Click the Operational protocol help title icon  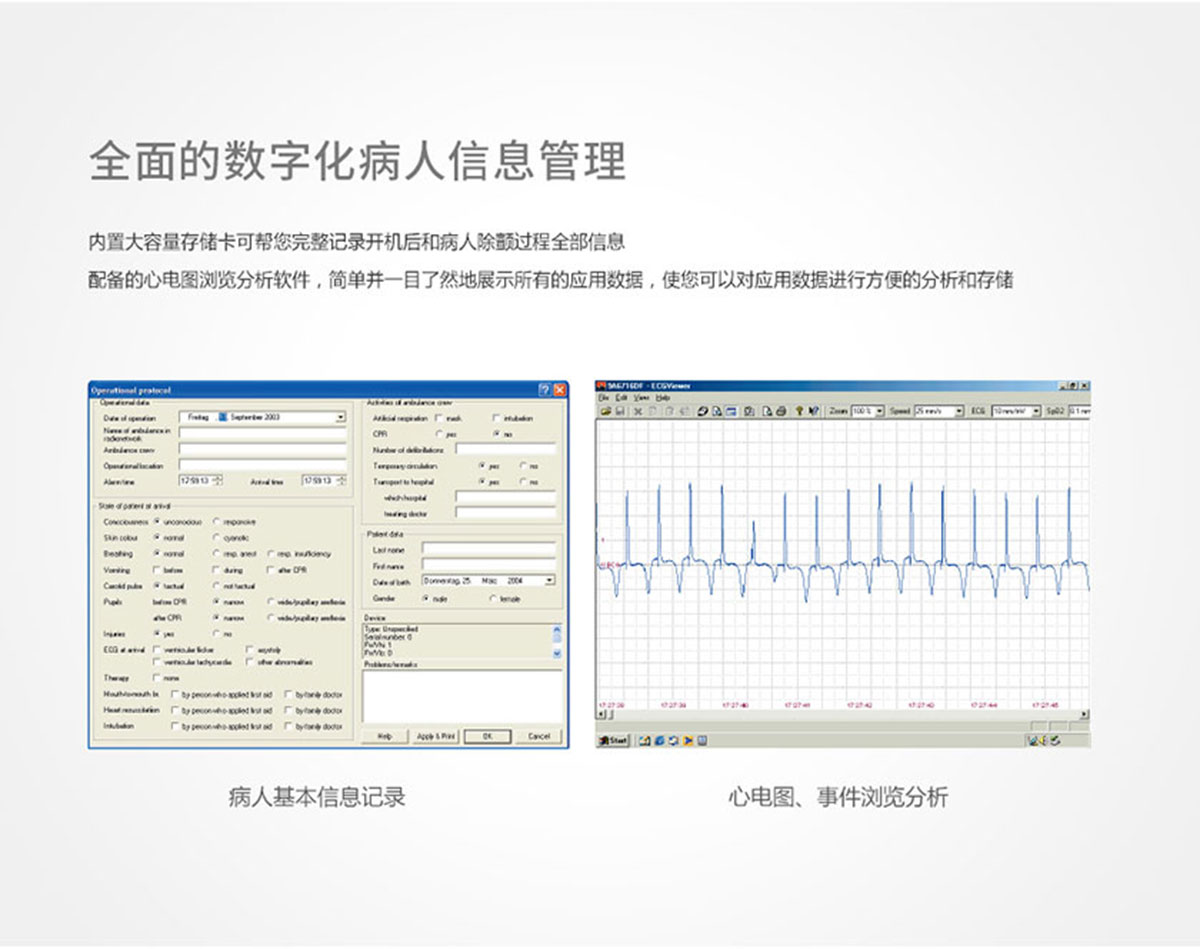coord(544,389)
